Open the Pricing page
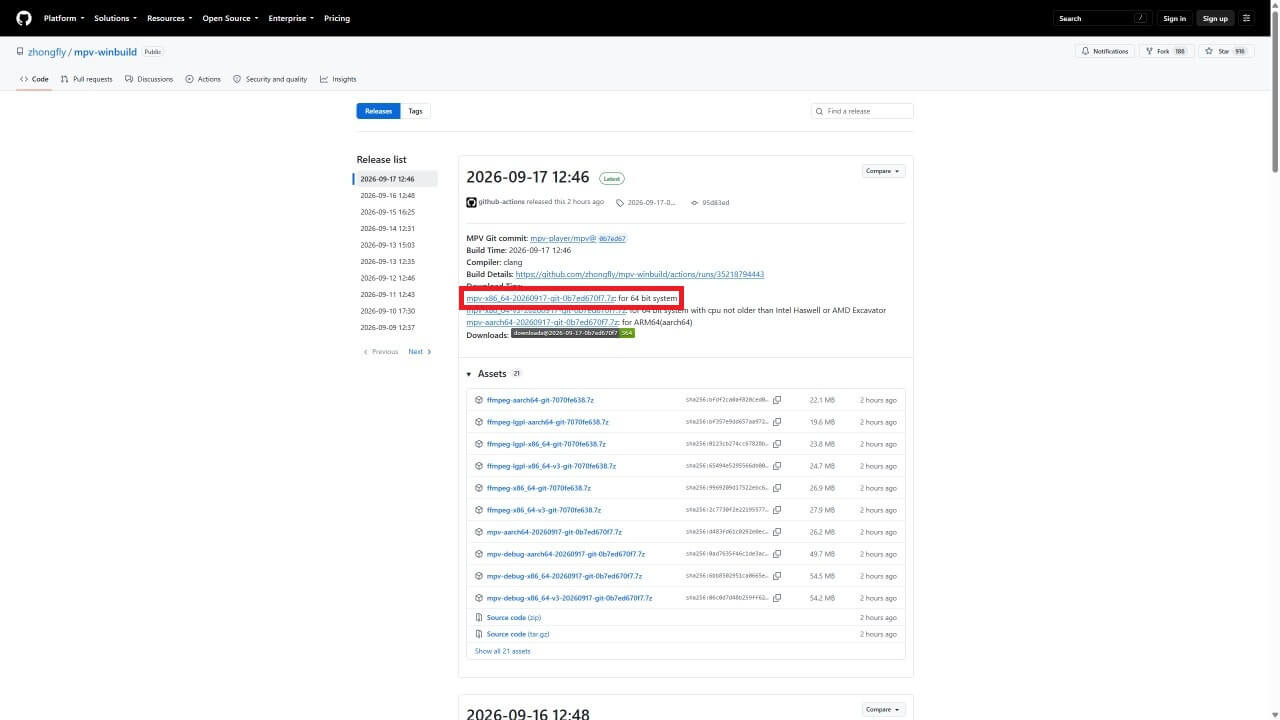Screen dimensions: 1280x720 click(x=337, y=18)
